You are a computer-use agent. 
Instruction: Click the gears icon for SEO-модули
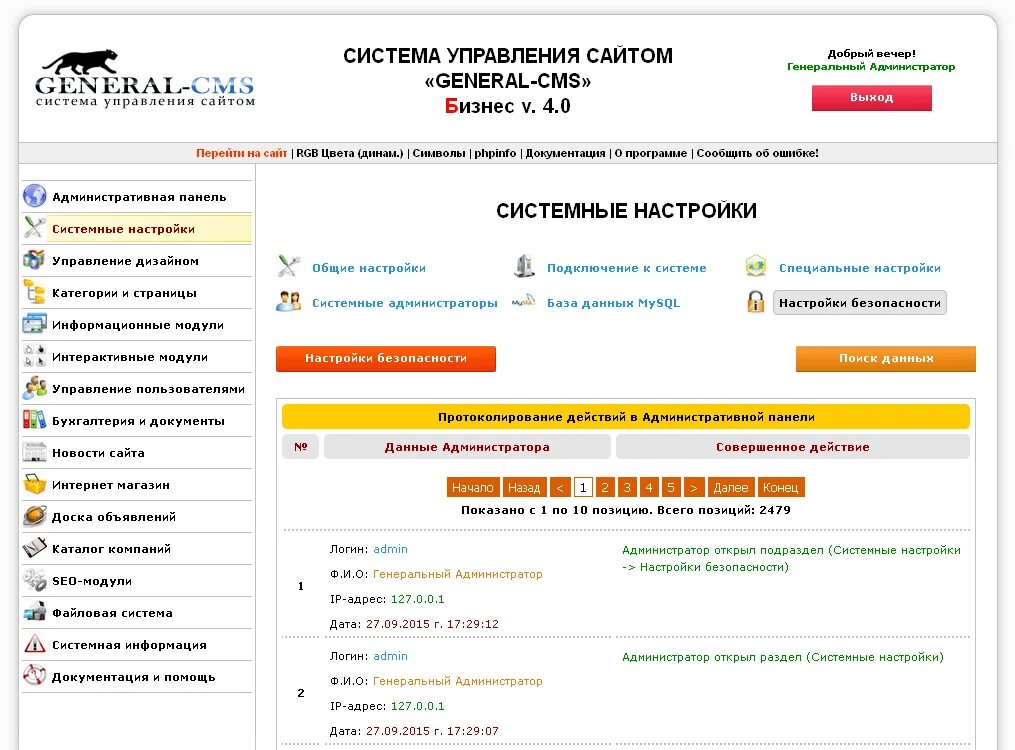pos(34,580)
